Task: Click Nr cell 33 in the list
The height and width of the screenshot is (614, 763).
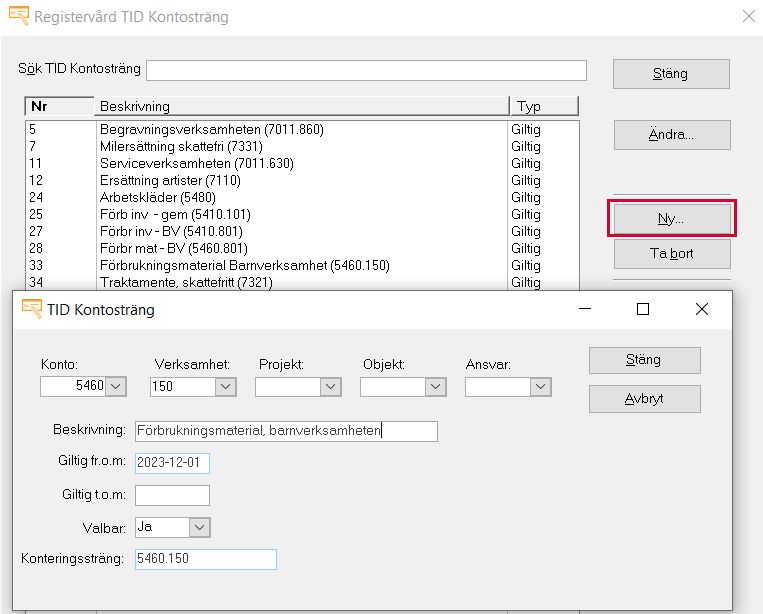Action: pos(36,266)
